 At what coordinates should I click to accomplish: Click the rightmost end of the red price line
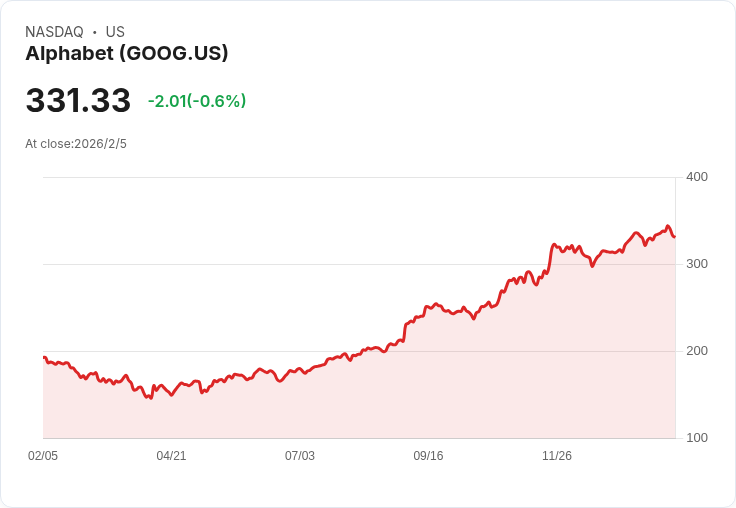[x=674, y=237]
